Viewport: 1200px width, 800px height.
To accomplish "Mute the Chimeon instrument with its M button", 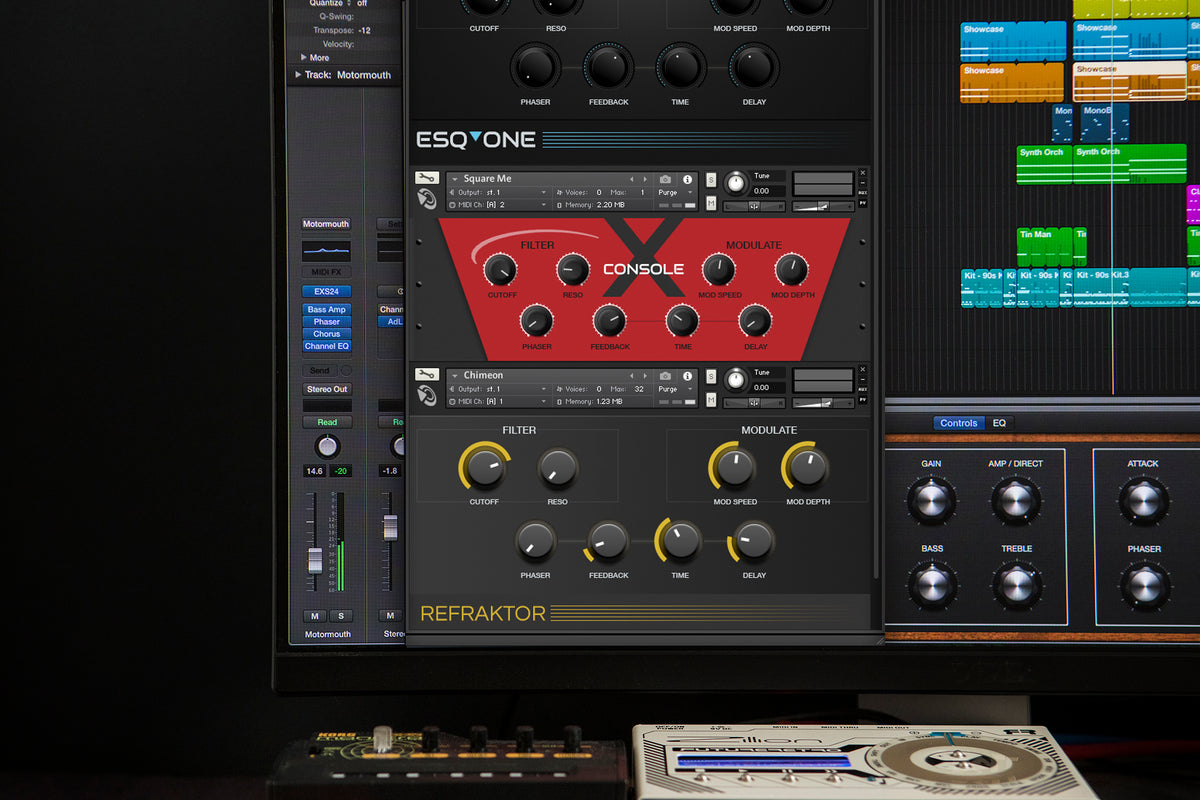I will click(711, 398).
